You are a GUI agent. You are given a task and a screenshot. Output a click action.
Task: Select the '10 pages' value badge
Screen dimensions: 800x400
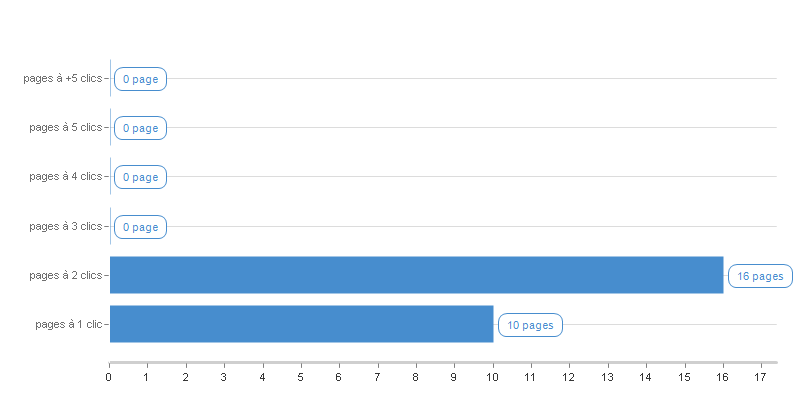(x=530, y=325)
